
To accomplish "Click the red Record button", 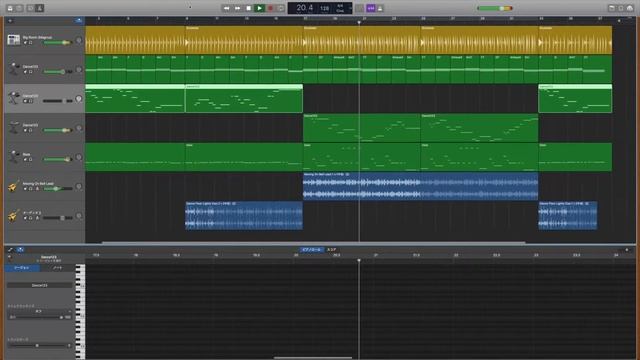I will coord(270,8).
